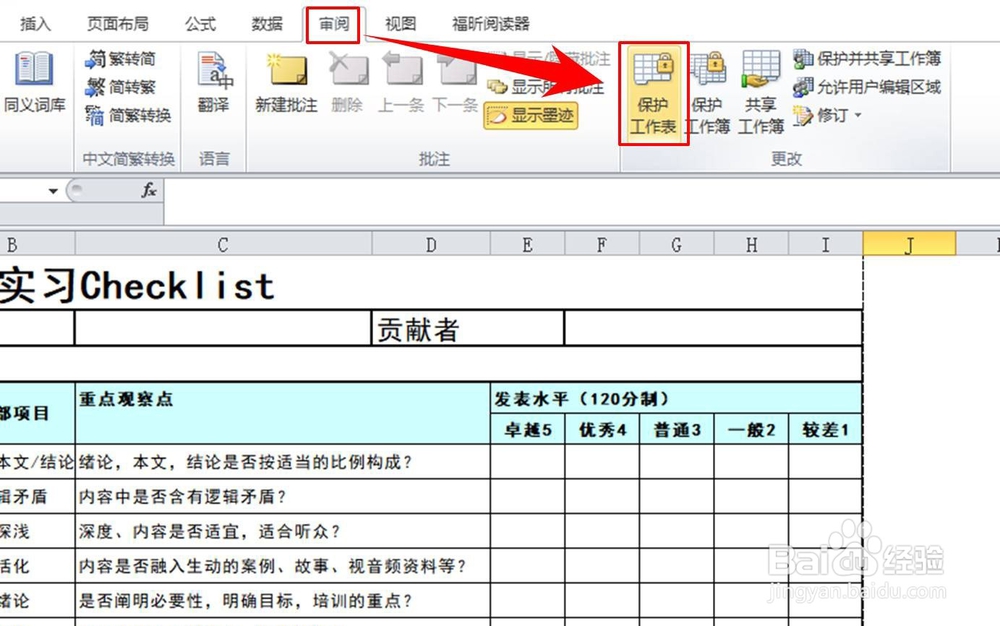Image resolution: width=1000 pixels, height=626 pixels.
Task: Open 允许用户编辑区域 settings
Action: (868, 88)
